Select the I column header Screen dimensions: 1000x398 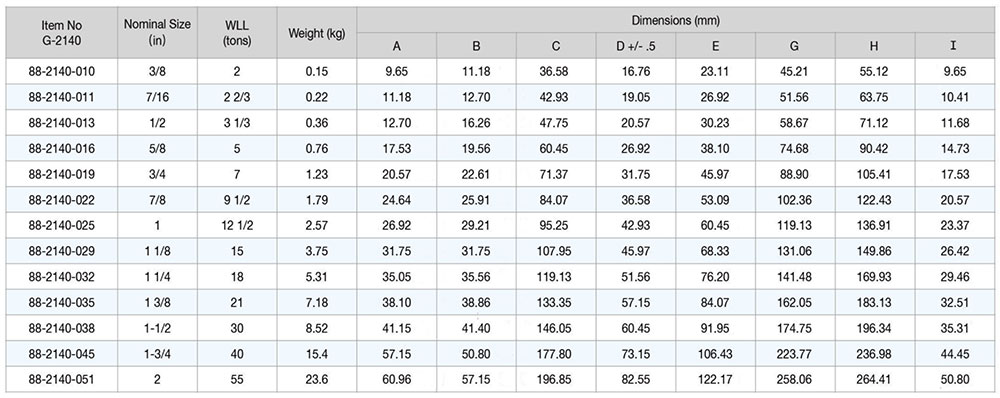click(x=954, y=46)
